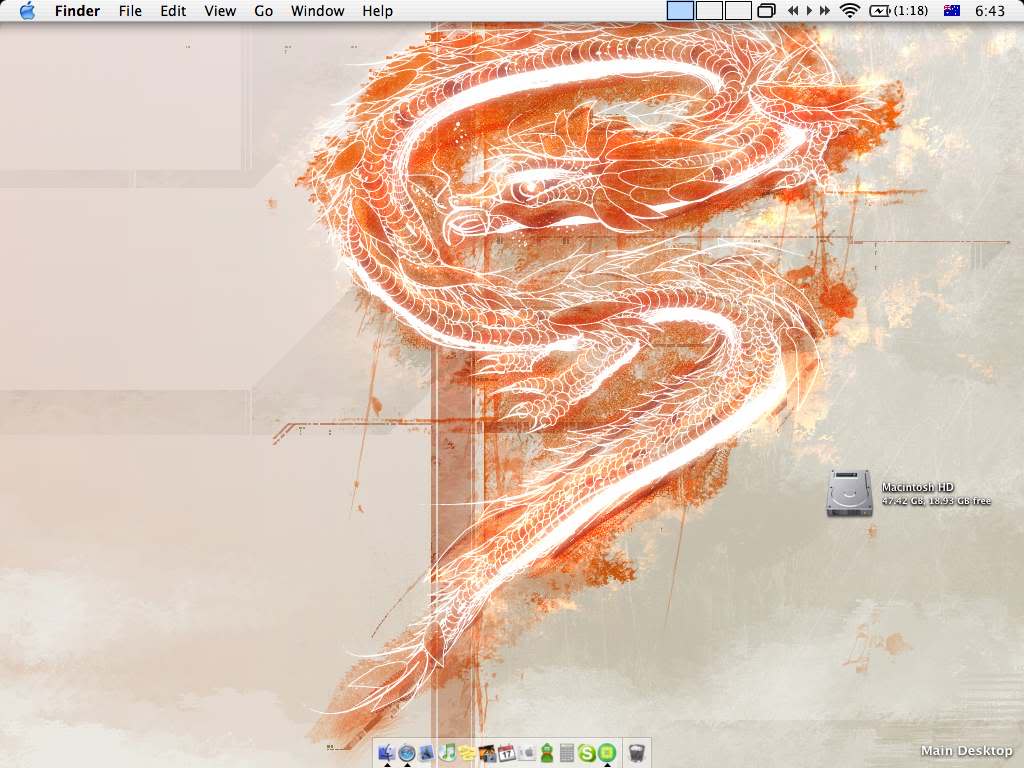
Task: Open the View menu
Action: 220,11
